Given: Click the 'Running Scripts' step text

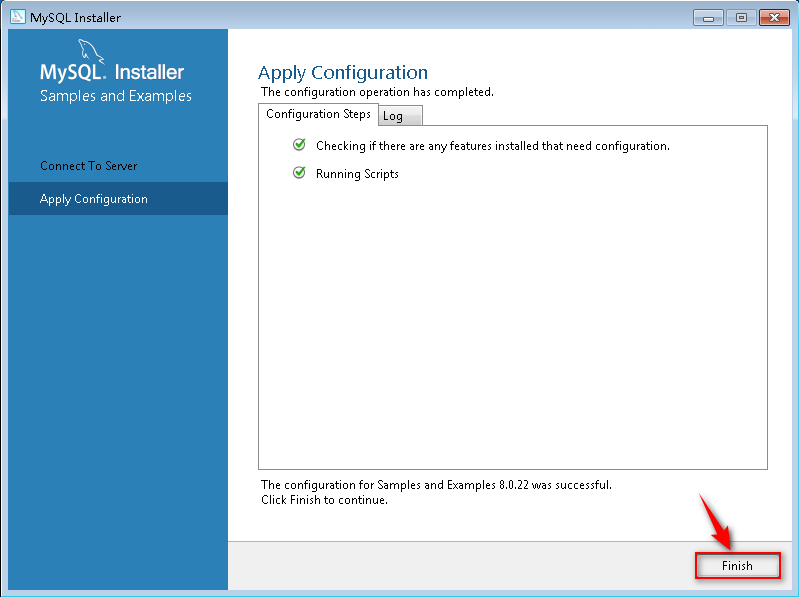Looking at the screenshot, I should (357, 174).
